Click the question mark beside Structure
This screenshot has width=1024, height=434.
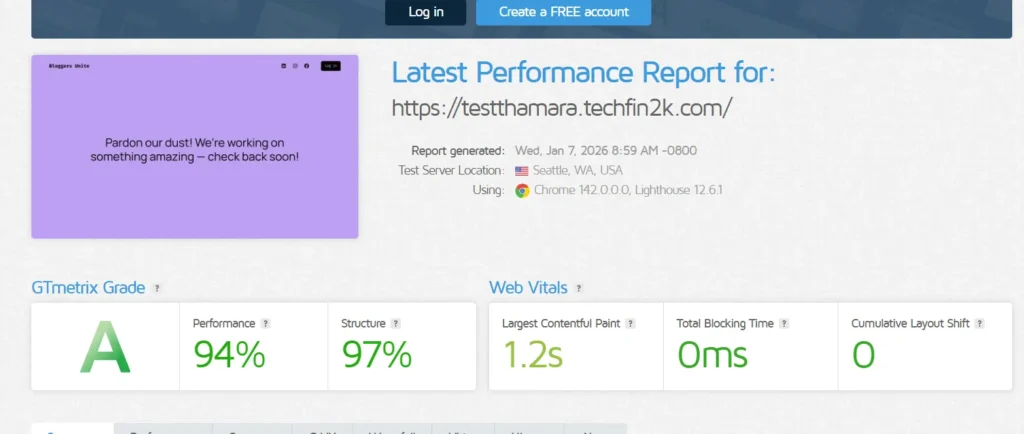coord(396,324)
